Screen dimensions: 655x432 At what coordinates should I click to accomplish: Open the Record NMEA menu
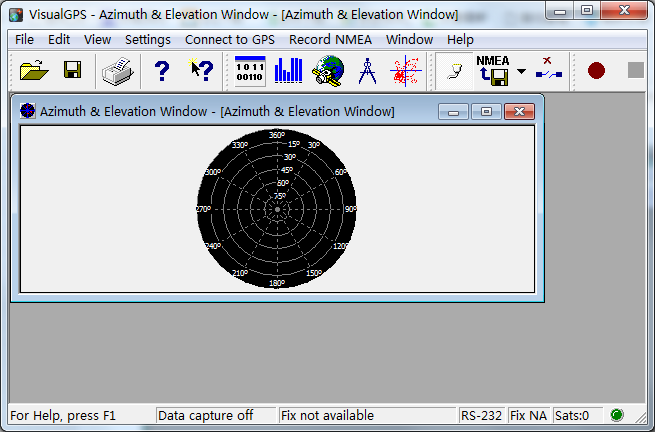[331, 39]
